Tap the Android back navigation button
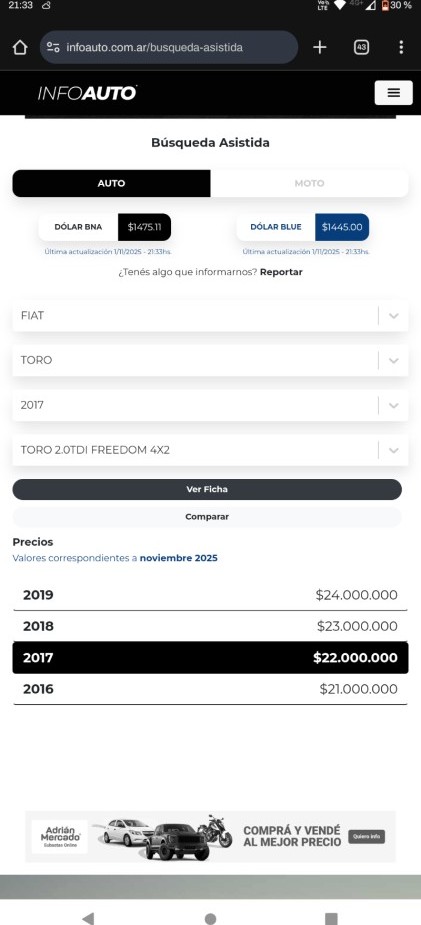 tap(88, 918)
